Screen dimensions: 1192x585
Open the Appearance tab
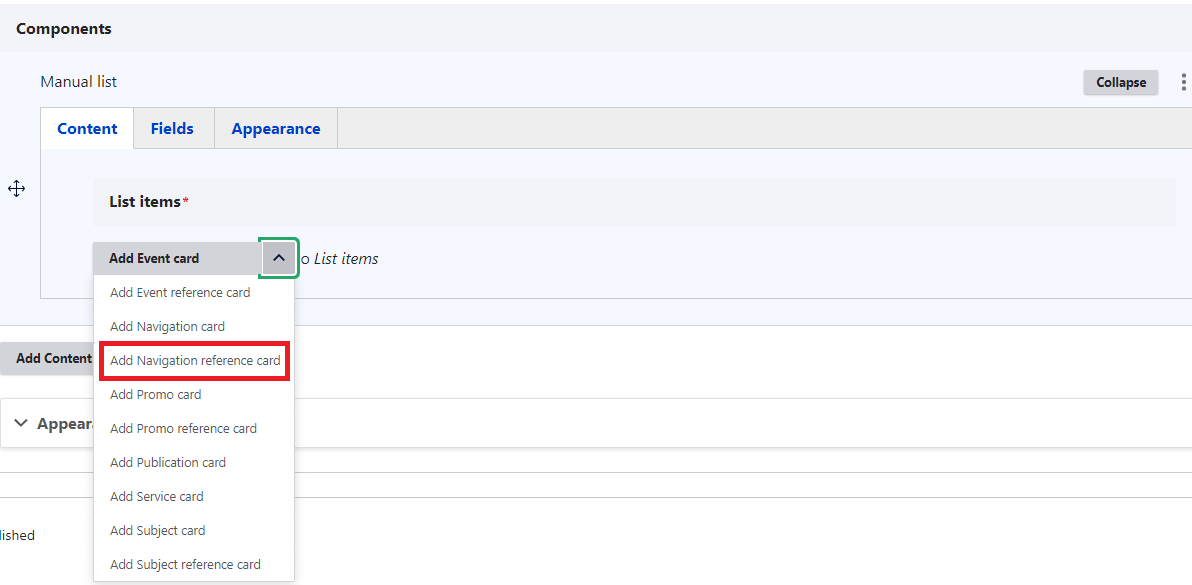coord(276,129)
